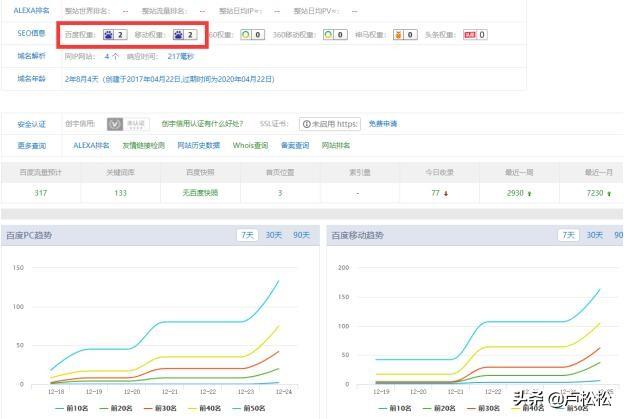
Task: Select '7天' tab in Baidu mobile trend
Action: pos(568,235)
